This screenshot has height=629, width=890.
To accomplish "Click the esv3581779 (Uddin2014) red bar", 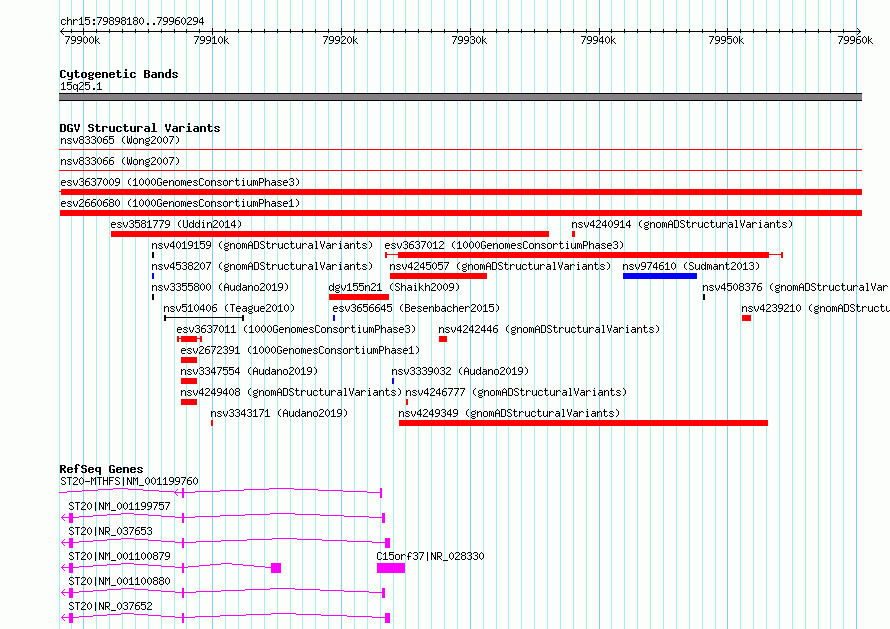I will click(x=330, y=234).
